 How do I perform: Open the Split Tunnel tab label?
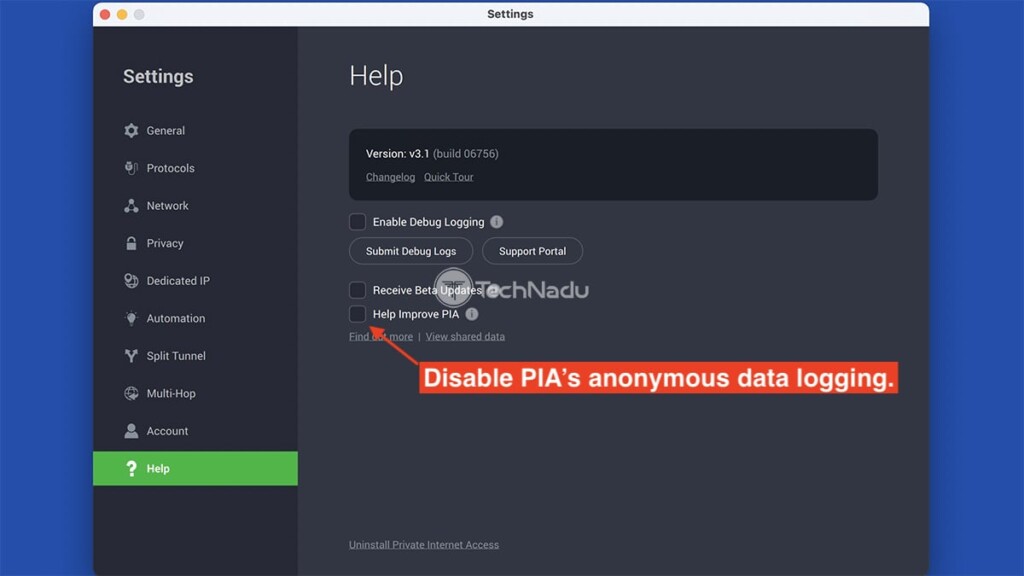pyautogui.click(x=176, y=356)
